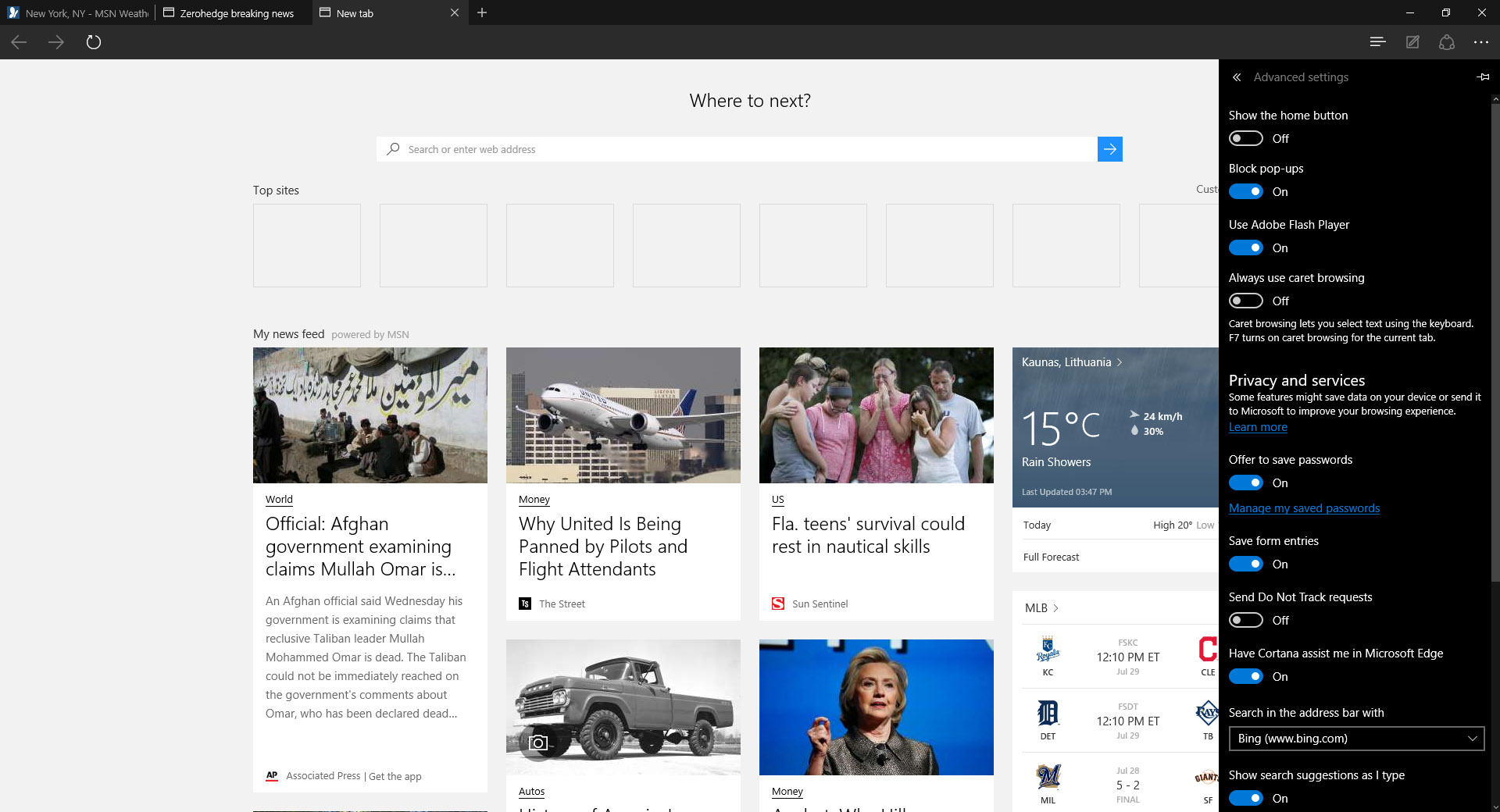Click inside the web address search field
This screenshot has height=812, width=1500.
coord(703,149)
